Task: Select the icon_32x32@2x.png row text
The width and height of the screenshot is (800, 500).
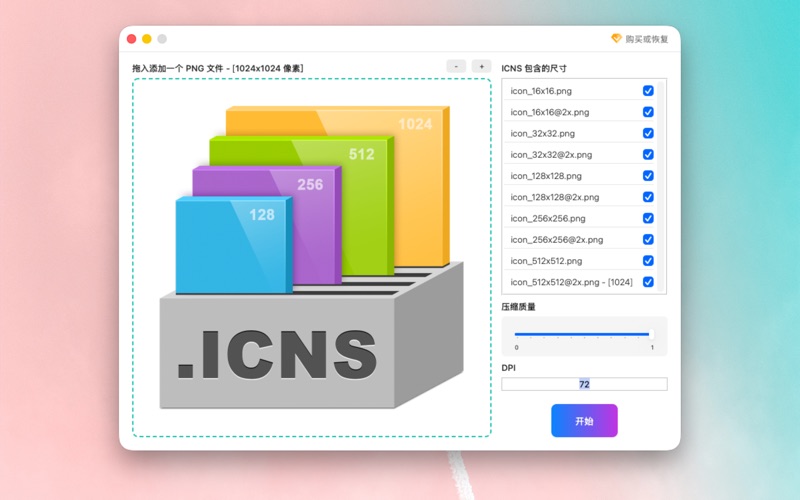Action: click(x=551, y=155)
